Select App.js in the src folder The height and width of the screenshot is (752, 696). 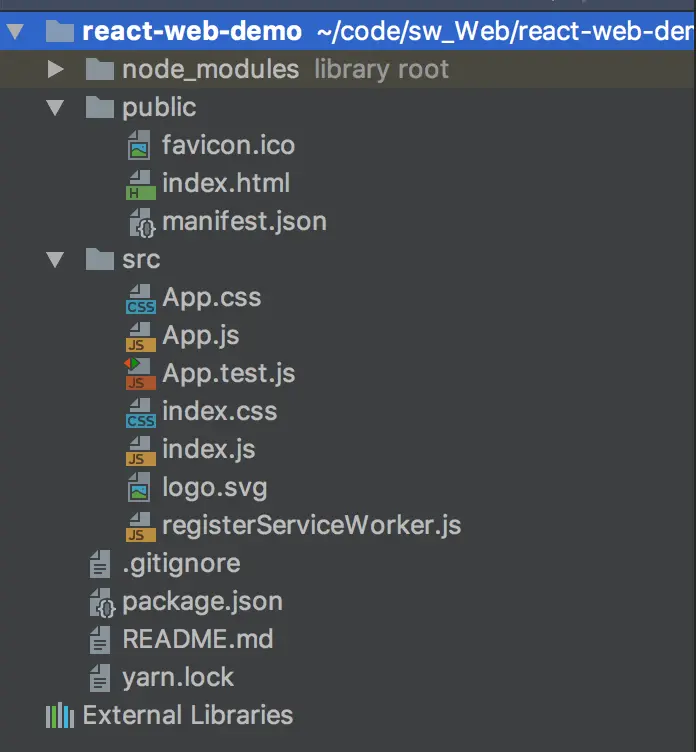[x=201, y=336]
